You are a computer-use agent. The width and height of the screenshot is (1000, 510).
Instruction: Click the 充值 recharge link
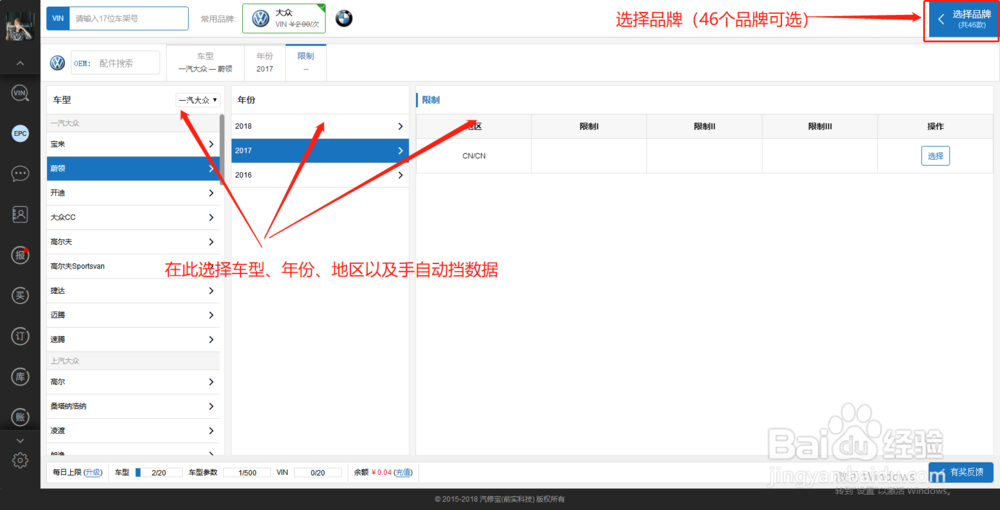[402, 472]
